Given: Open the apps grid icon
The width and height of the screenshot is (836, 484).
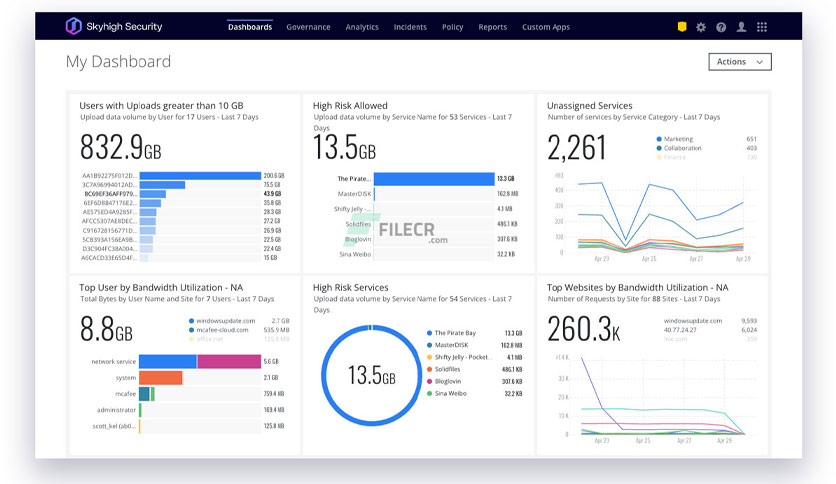Looking at the screenshot, I should (x=762, y=27).
